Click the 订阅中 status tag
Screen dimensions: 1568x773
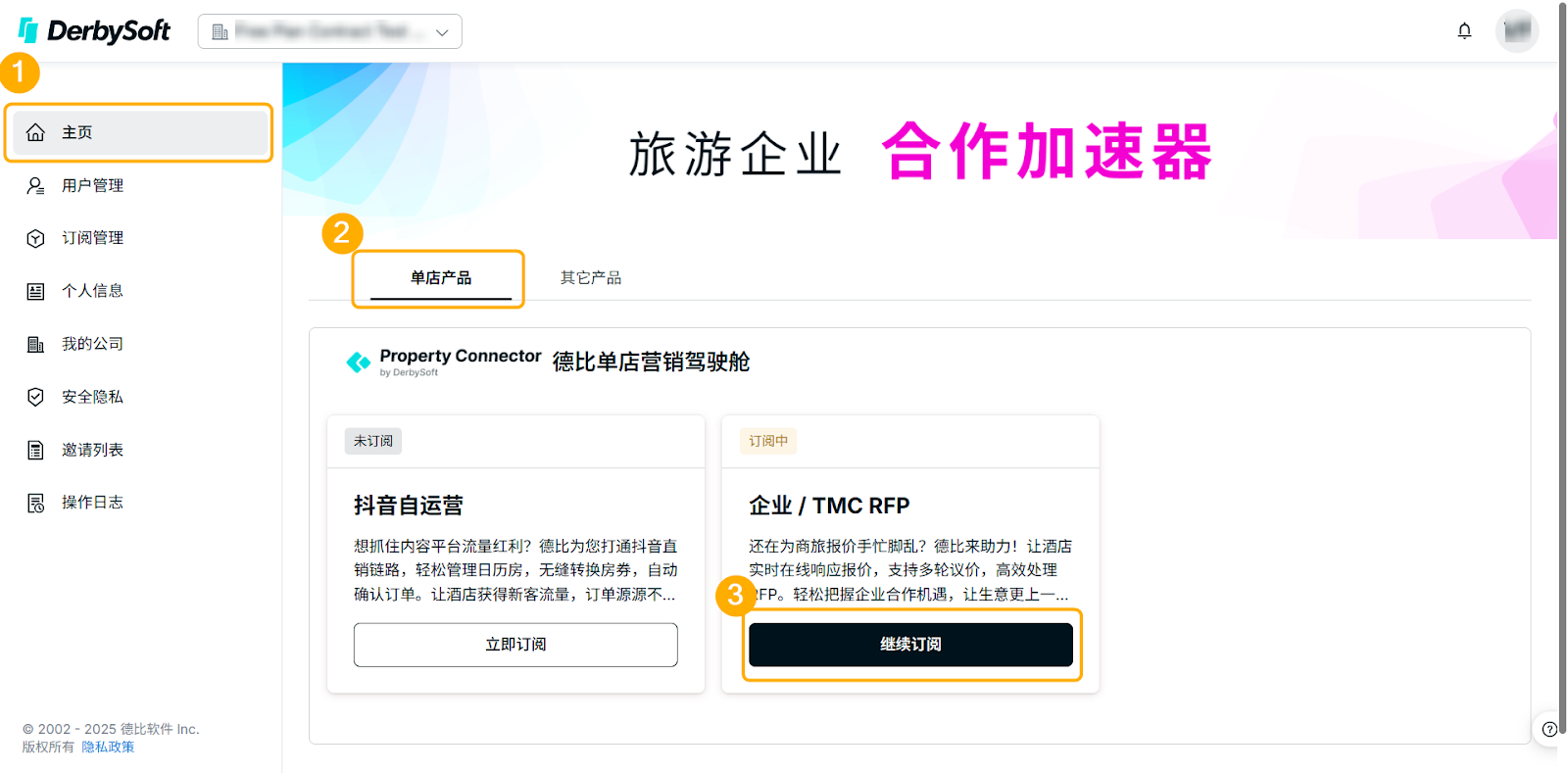point(768,441)
